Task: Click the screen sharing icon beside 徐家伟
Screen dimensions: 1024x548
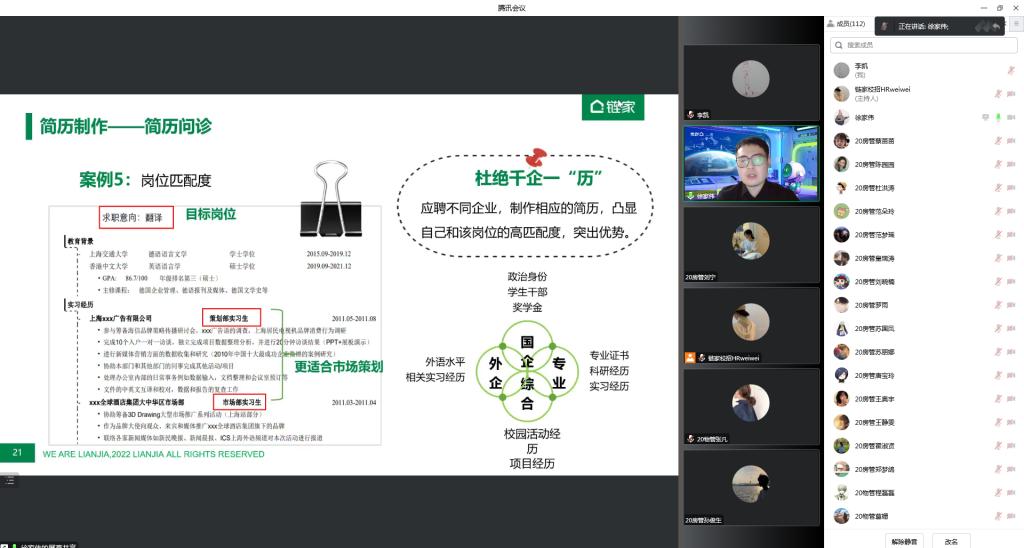Action: [x=985, y=117]
